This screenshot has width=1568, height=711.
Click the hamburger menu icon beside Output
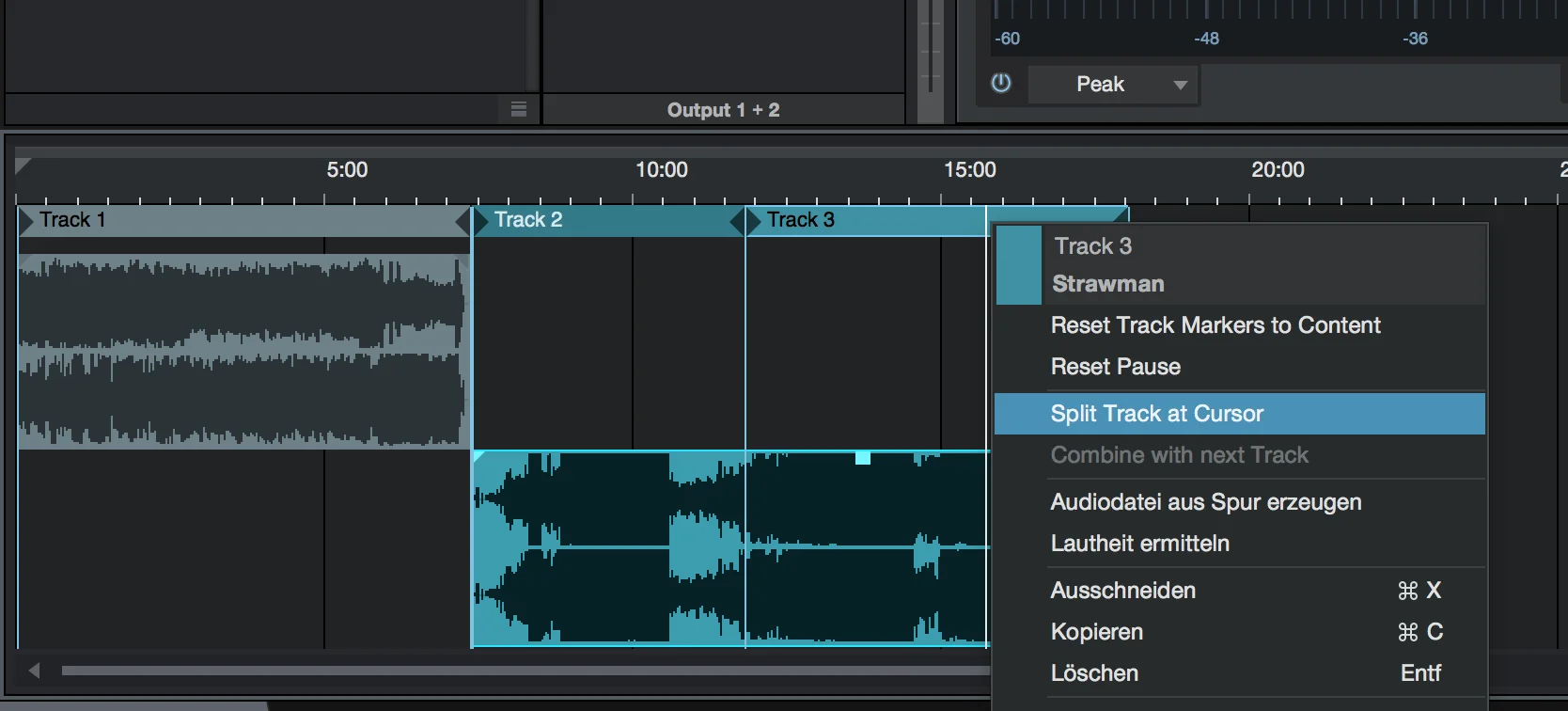click(518, 109)
